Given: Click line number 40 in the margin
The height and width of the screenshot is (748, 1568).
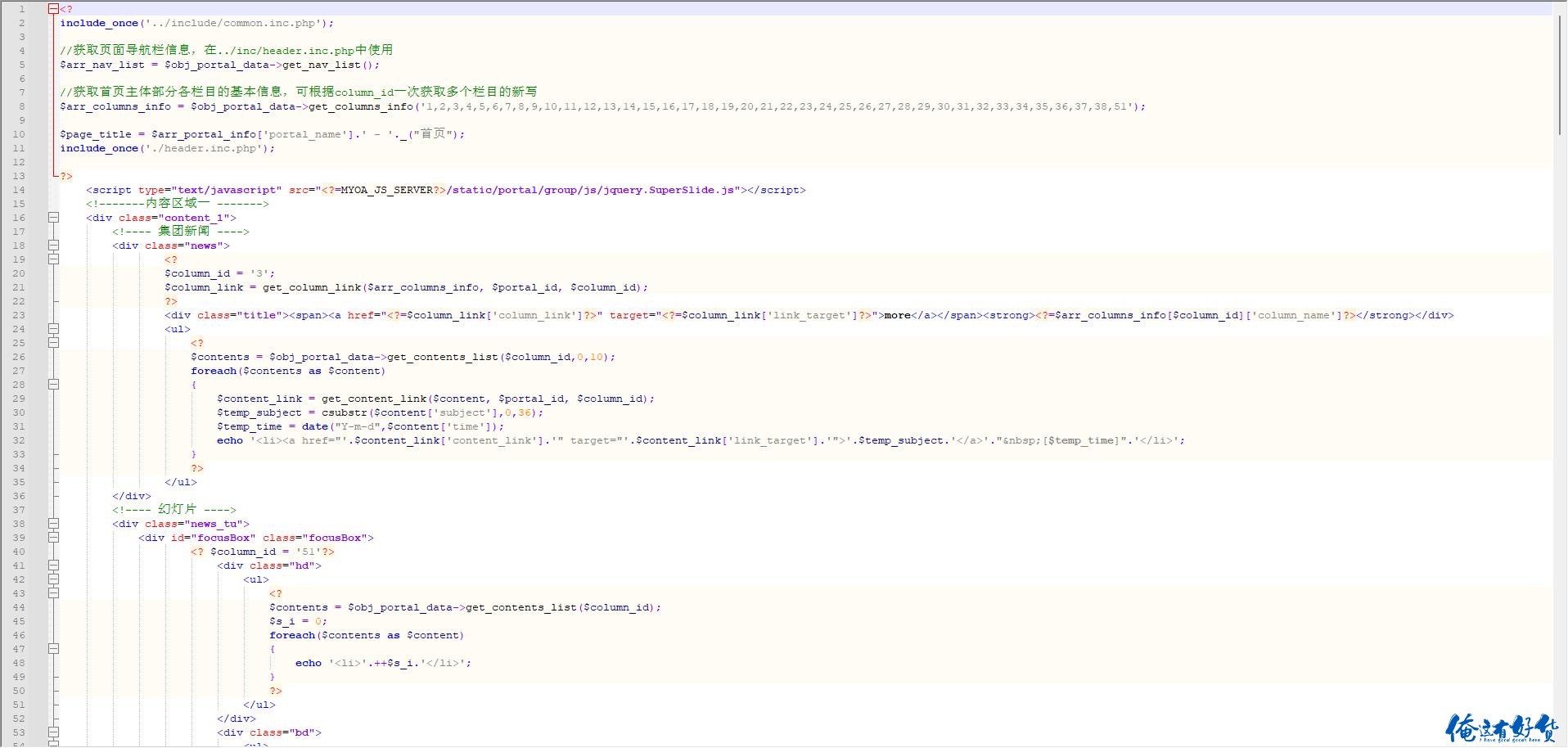Looking at the screenshot, I should 19,552.
